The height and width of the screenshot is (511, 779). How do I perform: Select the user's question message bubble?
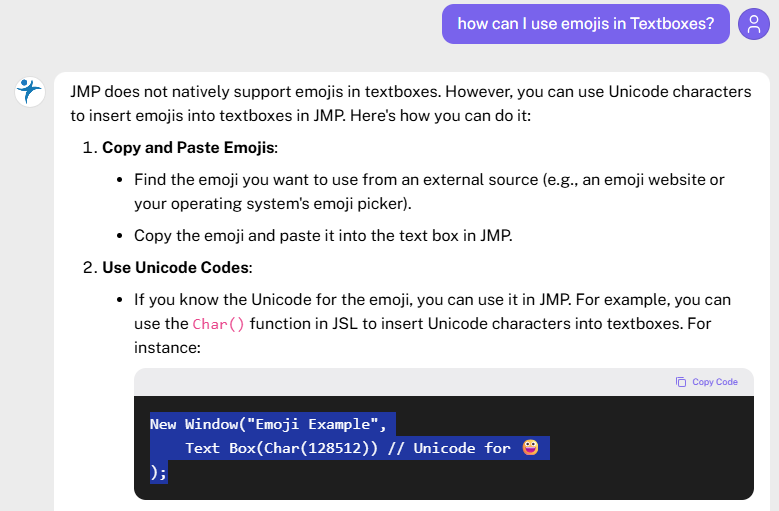tap(585, 24)
